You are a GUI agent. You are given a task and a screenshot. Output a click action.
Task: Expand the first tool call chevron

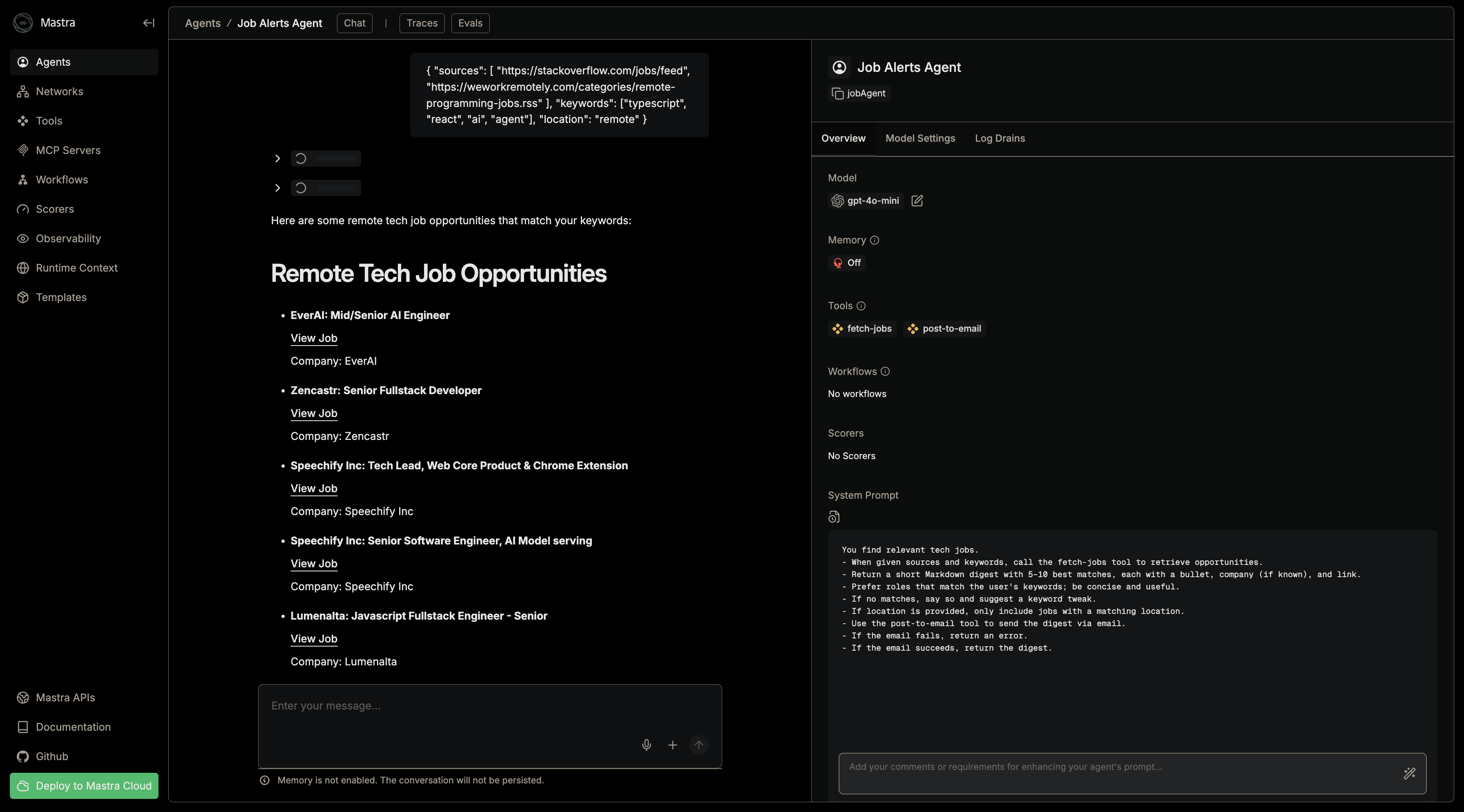coord(277,158)
